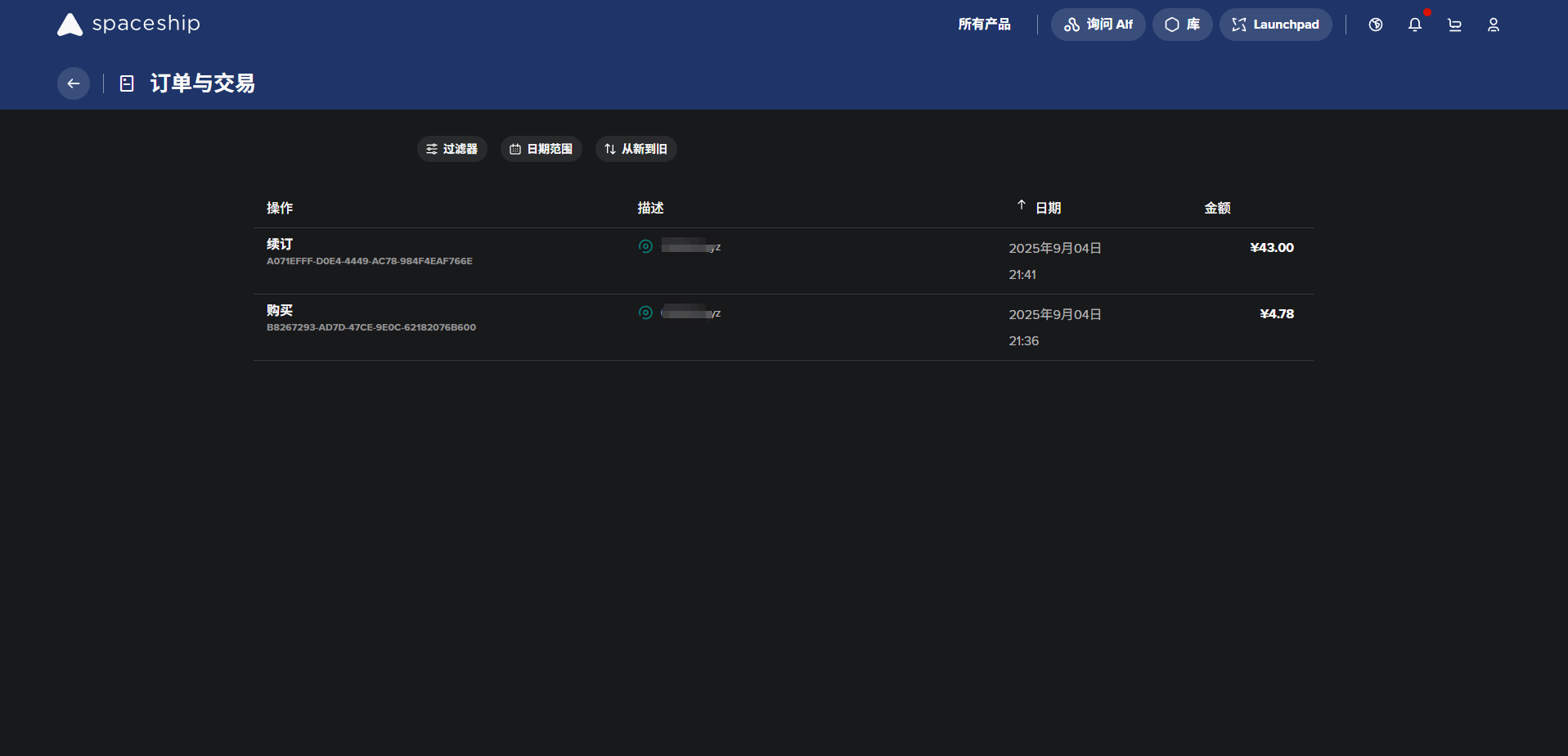Open Launchpad

pyautogui.click(x=1275, y=25)
